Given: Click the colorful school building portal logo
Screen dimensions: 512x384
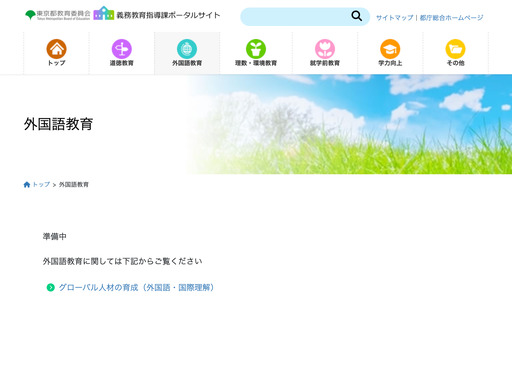Looking at the screenshot, I should [104, 13].
